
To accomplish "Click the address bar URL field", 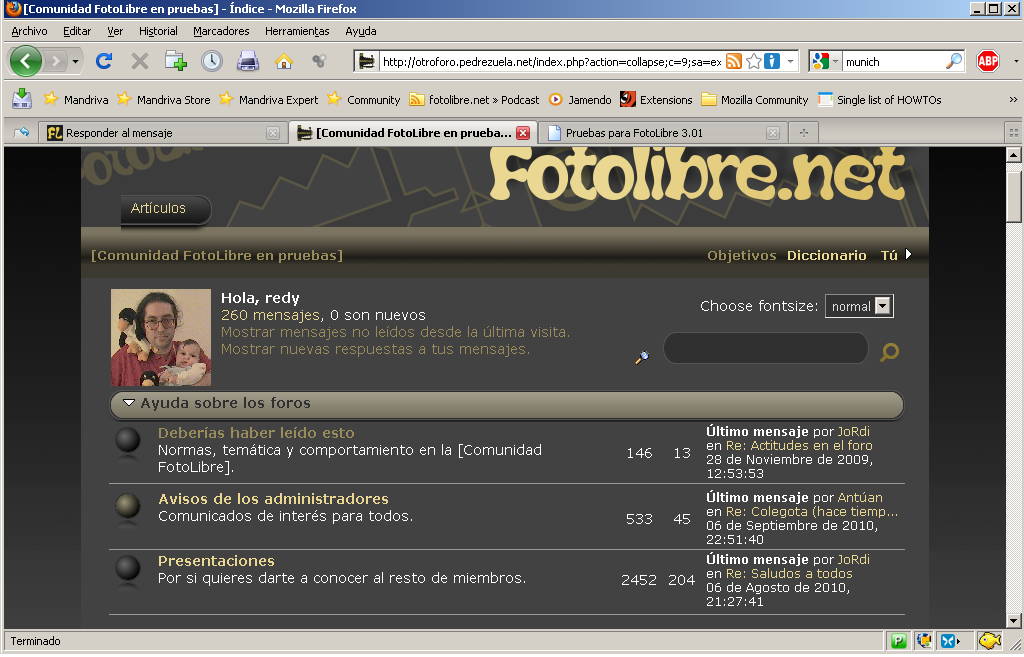I will click(551, 61).
